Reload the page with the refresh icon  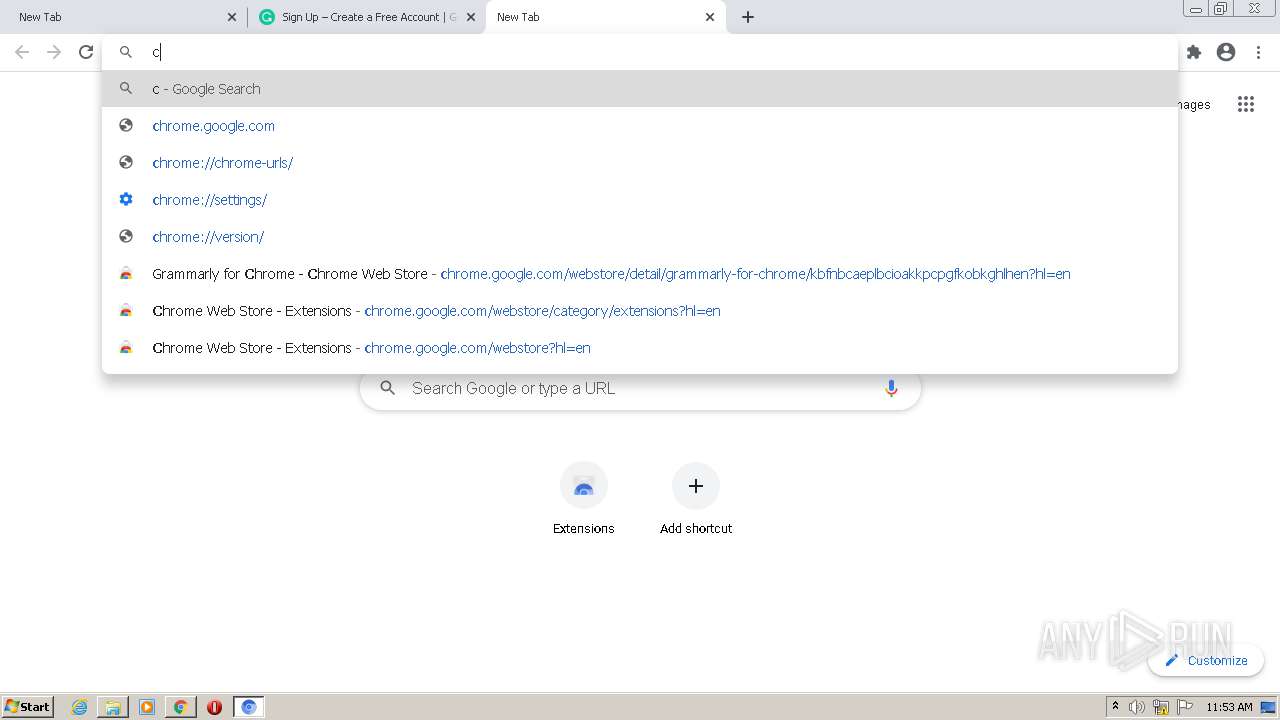point(86,52)
